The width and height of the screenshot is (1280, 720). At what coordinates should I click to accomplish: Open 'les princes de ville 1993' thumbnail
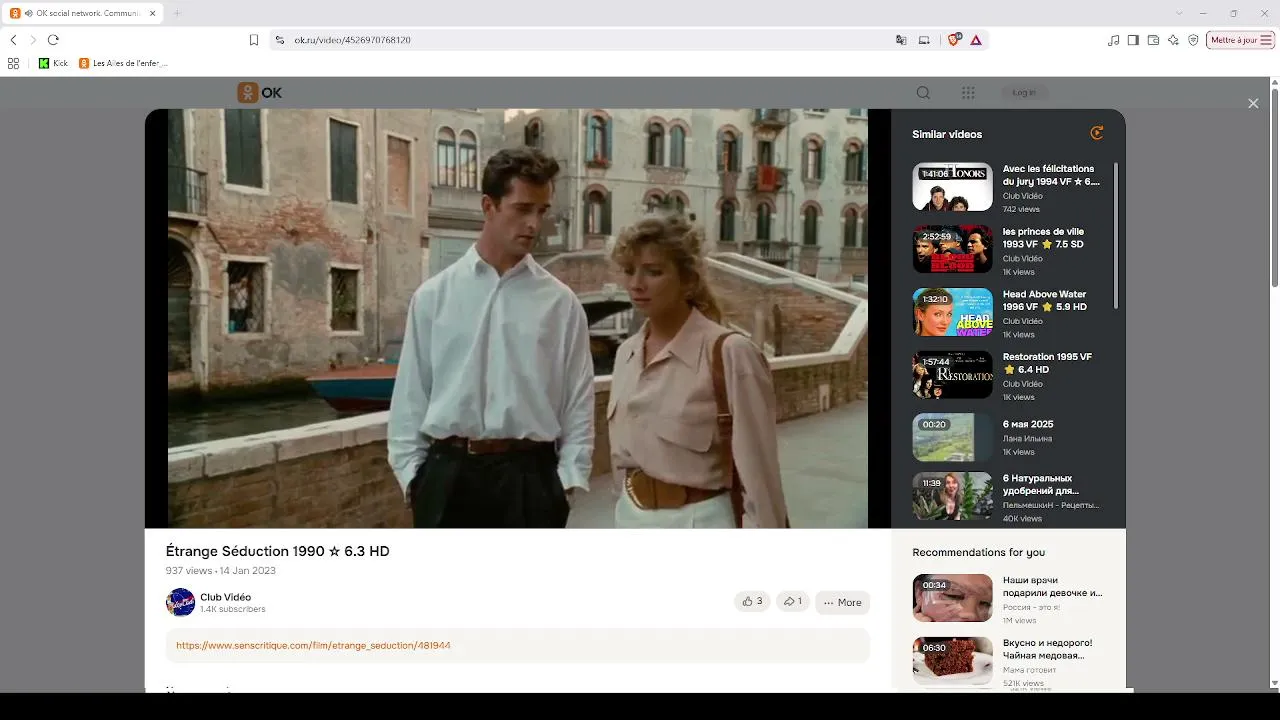pyautogui.click(x=952, y=249)
